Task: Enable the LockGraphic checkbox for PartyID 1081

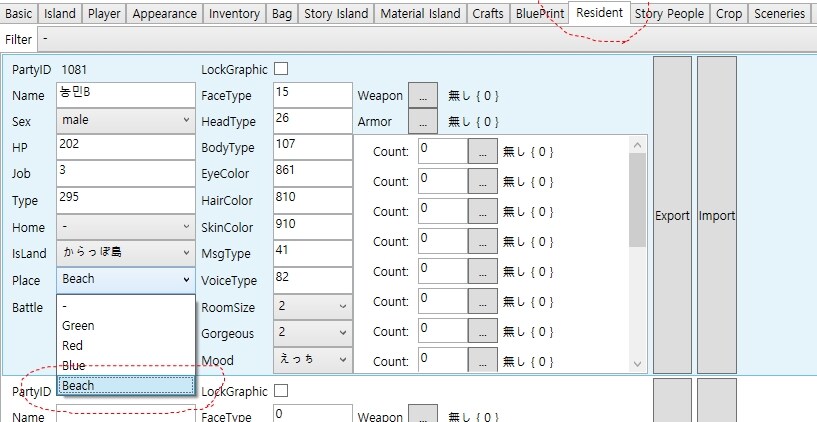Action: click(x=281, y=69)
